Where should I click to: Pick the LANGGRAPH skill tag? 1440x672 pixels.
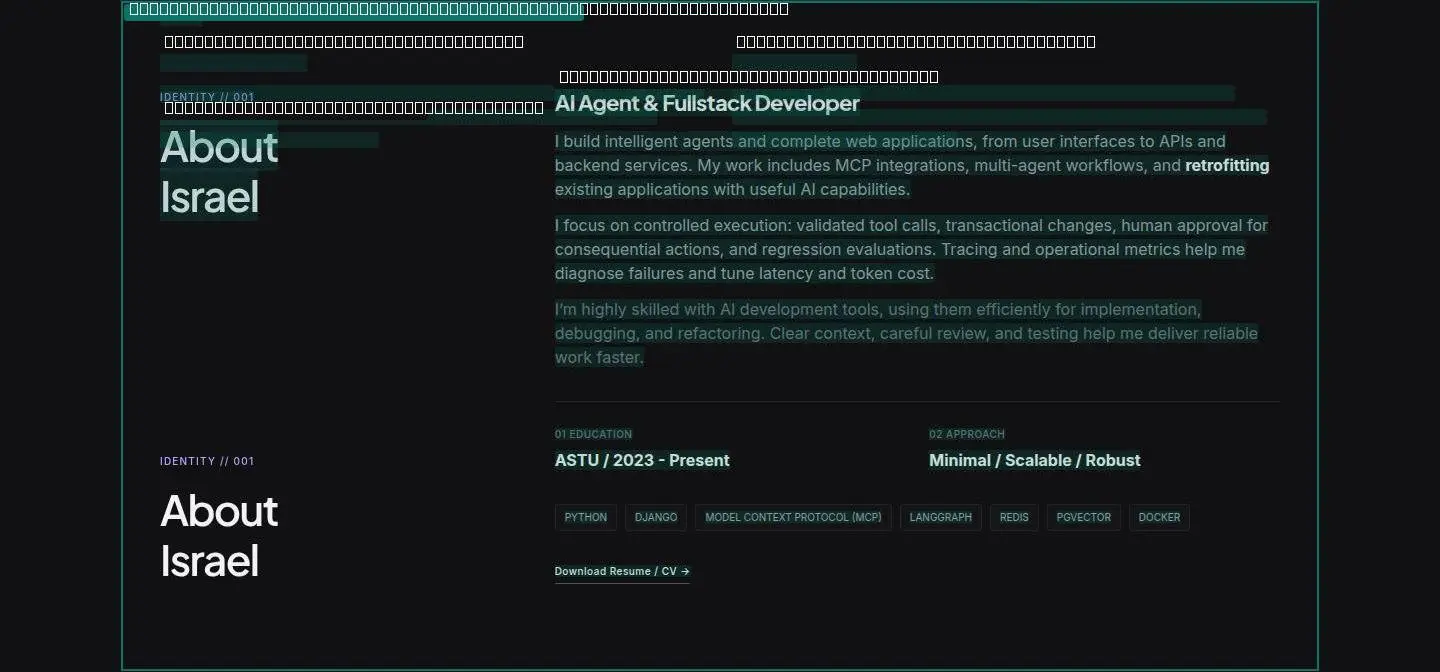[x=940, y=517]
